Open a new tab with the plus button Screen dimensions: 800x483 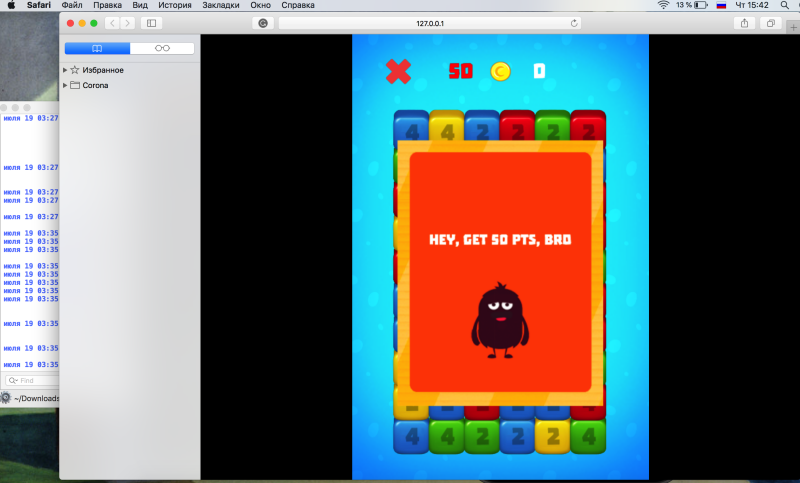click(793, 28)
